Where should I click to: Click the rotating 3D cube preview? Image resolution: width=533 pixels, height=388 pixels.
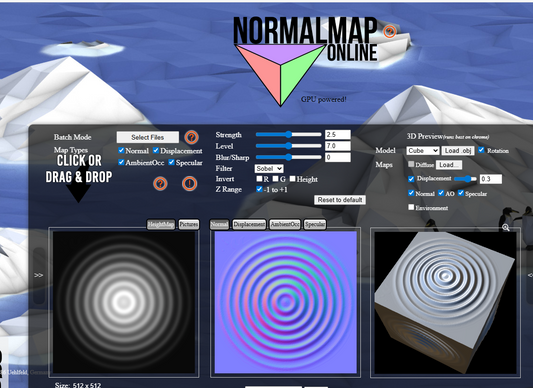pos(445,302)
